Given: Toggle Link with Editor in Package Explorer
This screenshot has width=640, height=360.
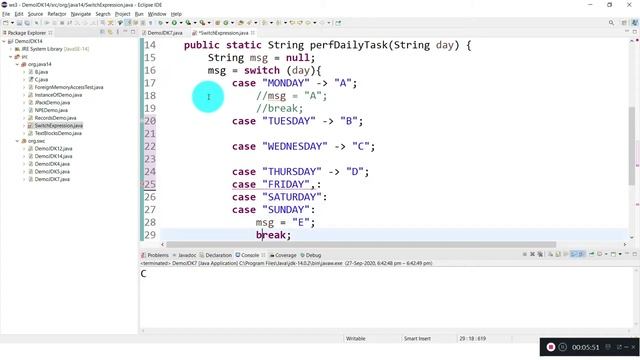Looking at the screenshot, I should tap(110, 32).
